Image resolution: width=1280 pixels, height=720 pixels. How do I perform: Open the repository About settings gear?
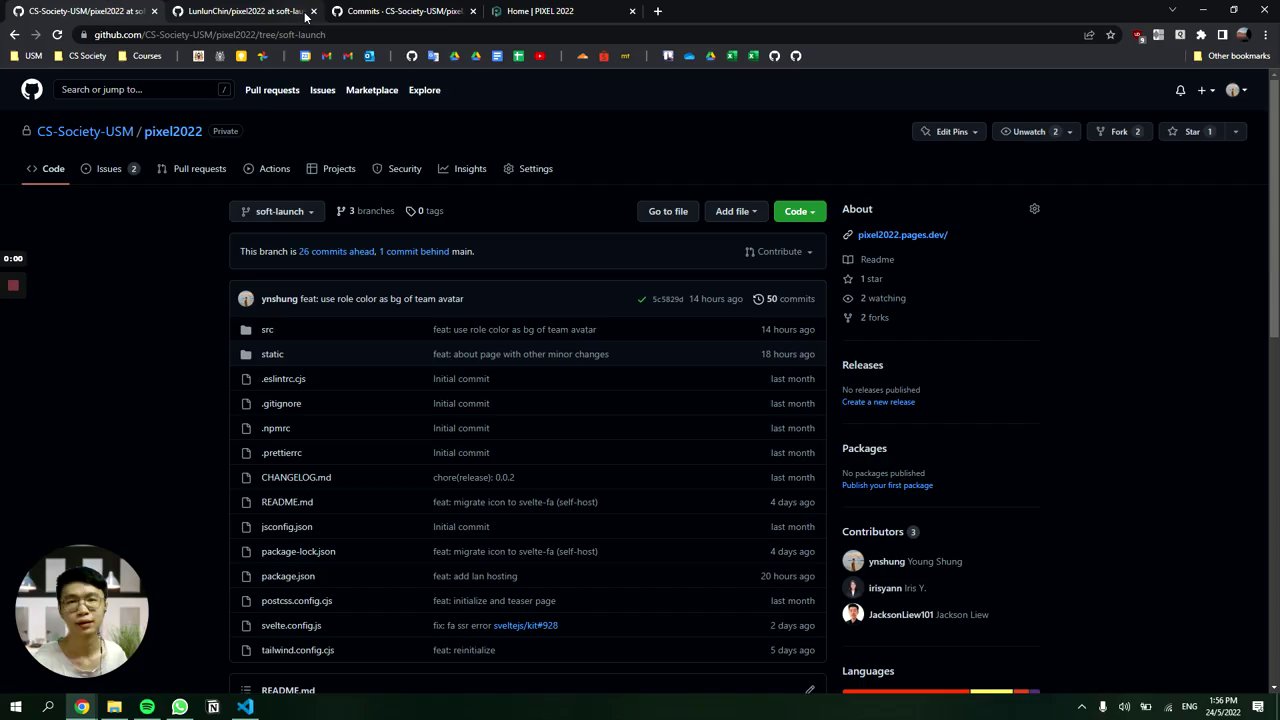(x=1034, y=209)
